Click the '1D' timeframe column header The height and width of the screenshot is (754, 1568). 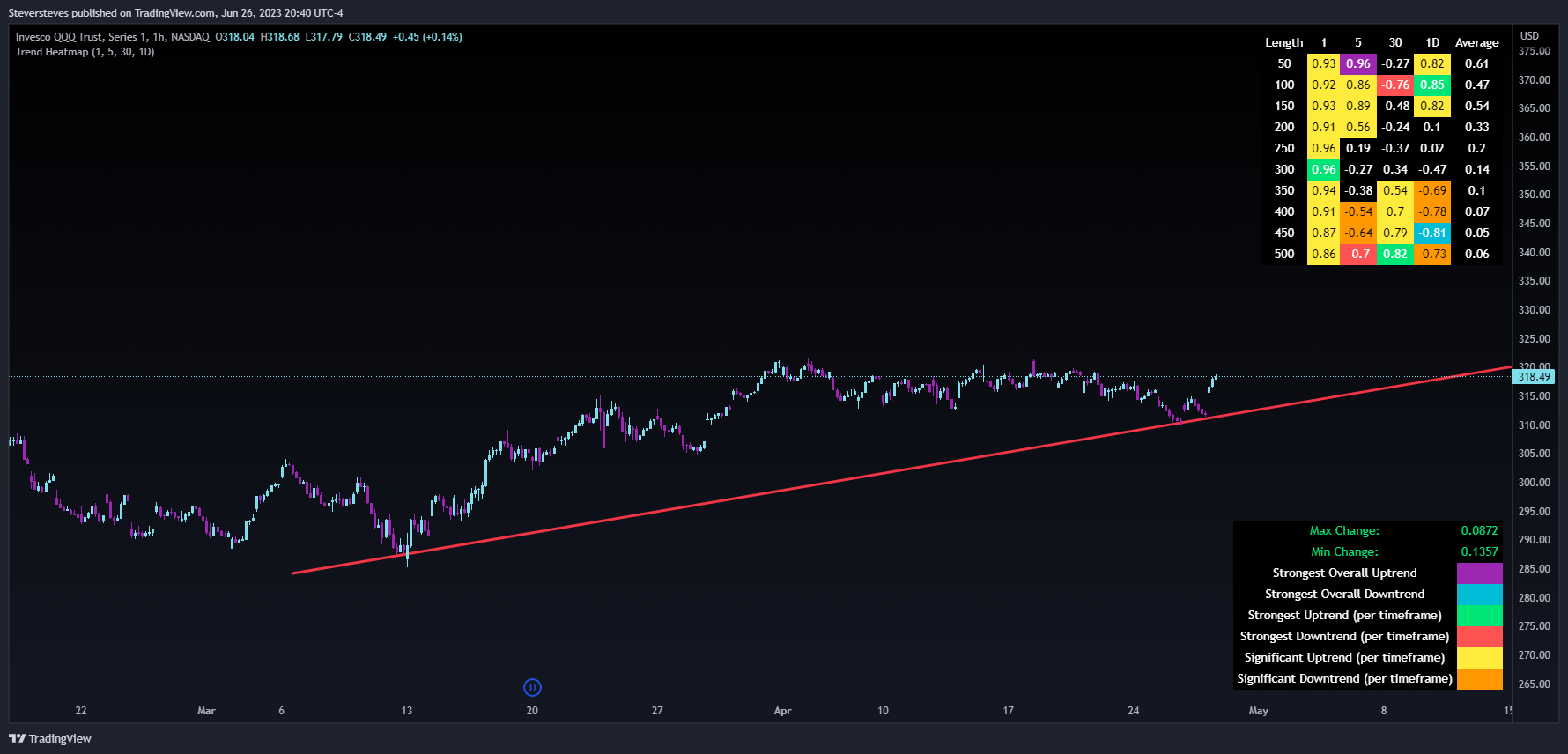[x=1432, y=42]
